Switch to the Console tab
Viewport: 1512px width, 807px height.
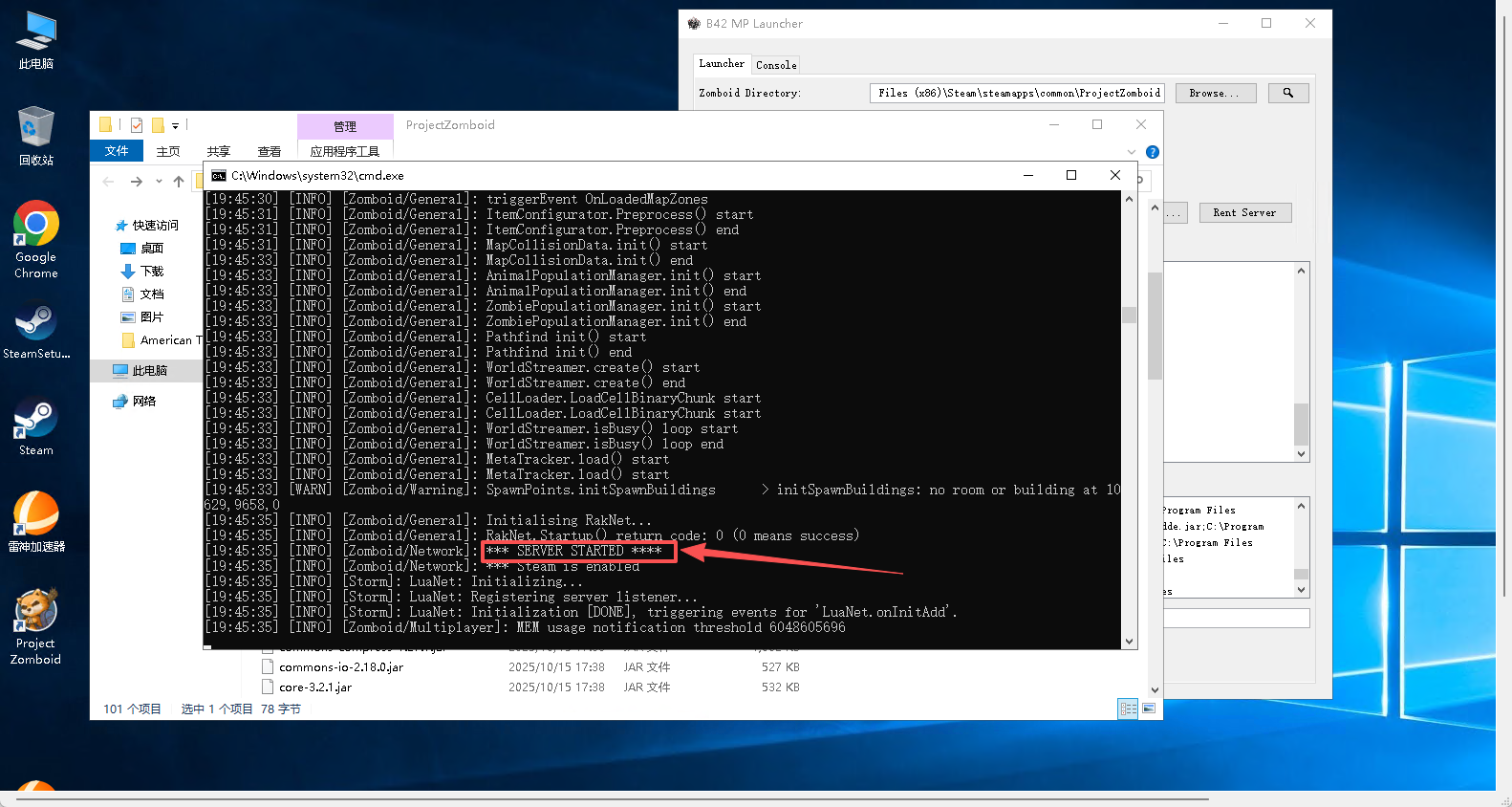click(x=775, y=65)
